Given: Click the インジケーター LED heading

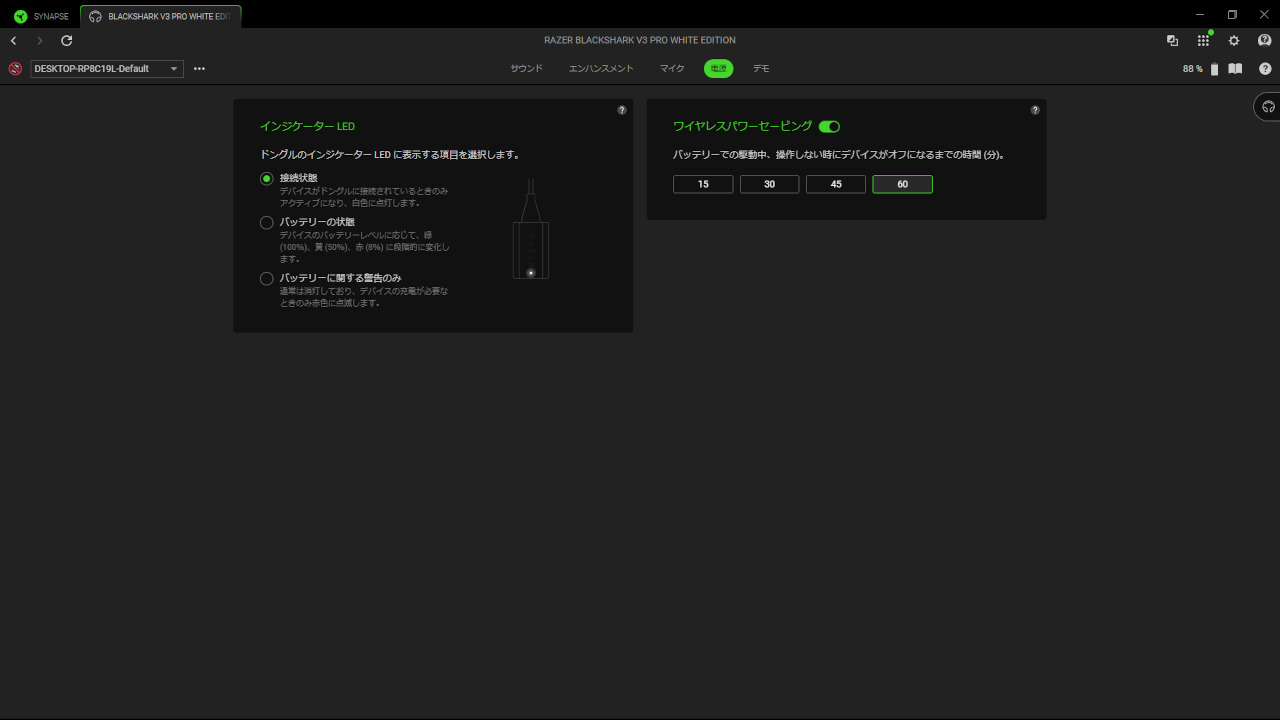Looking at the screenshot, I should 307,127.
